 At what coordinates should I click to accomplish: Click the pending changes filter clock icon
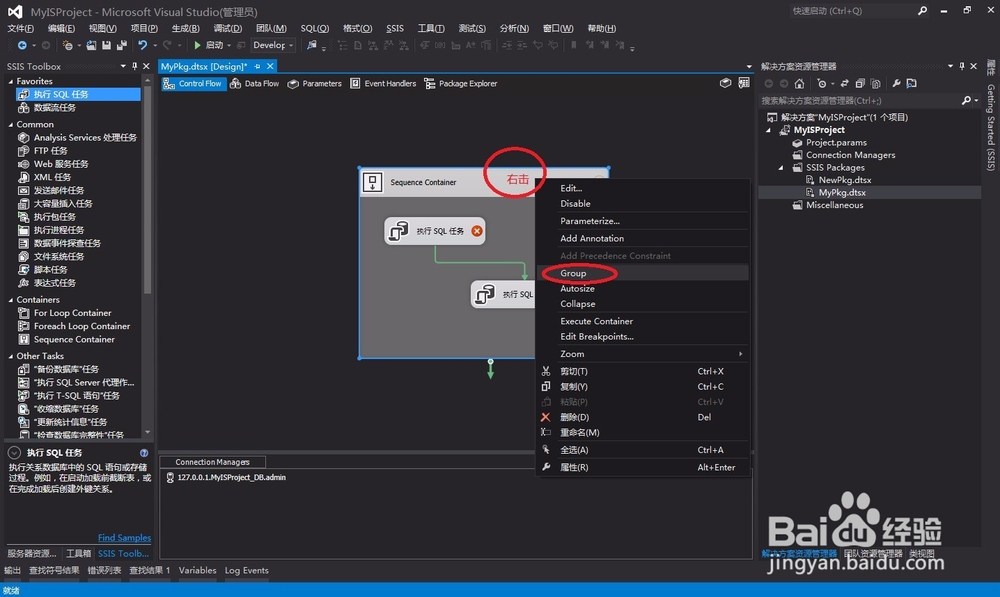tap(823, 84)
